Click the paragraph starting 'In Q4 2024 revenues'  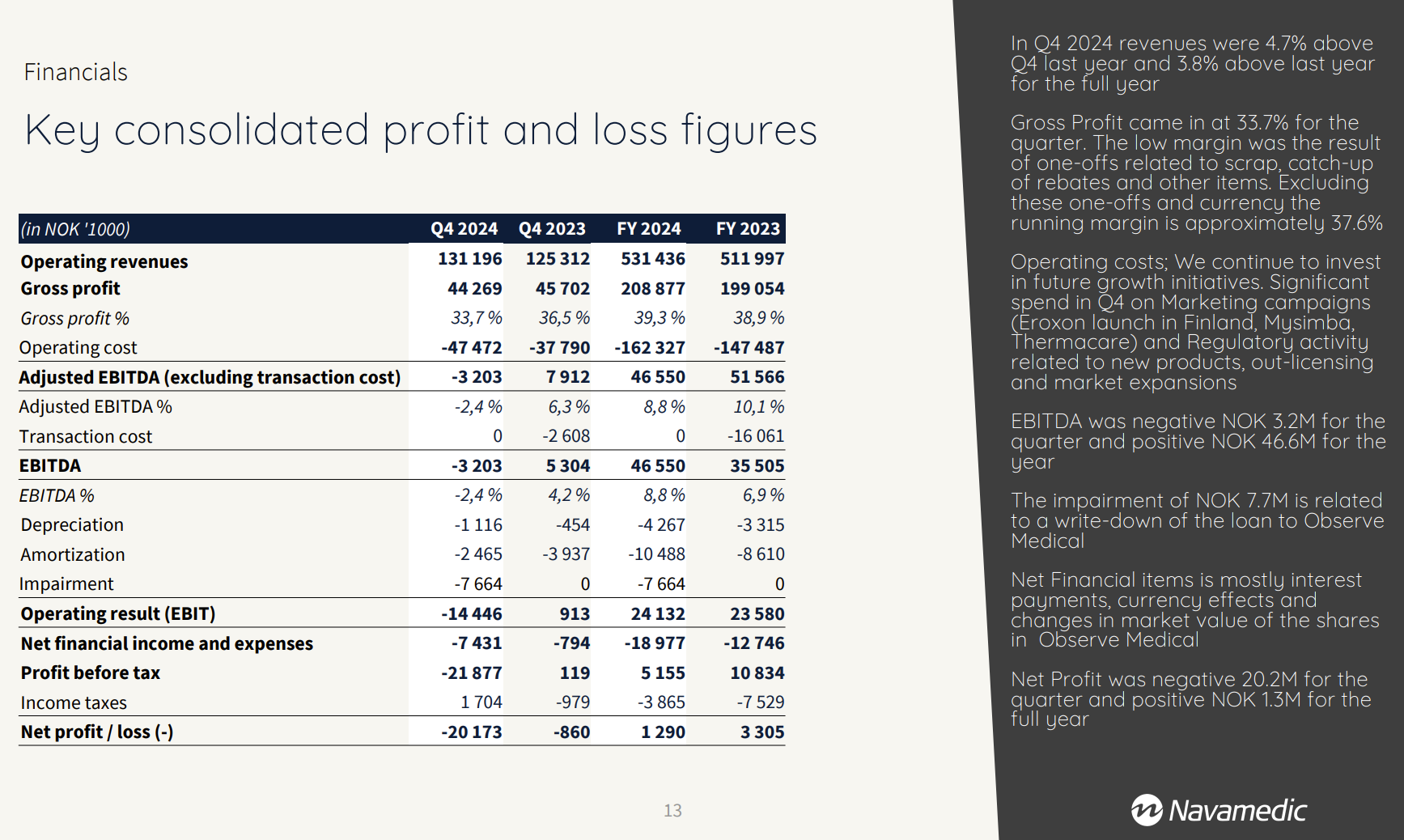pos(1193,64)
